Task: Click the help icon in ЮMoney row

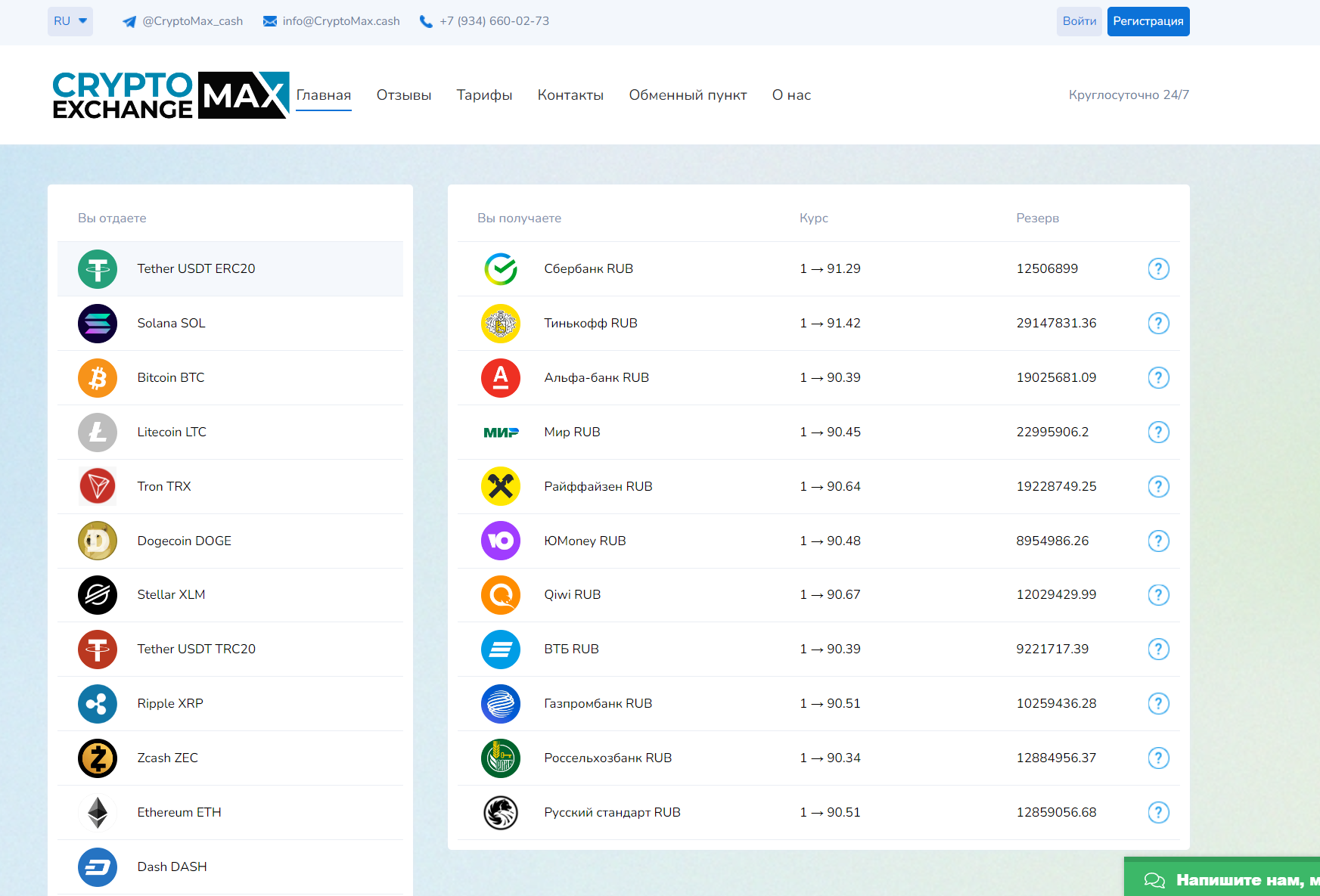Action: pos(1159,541)
